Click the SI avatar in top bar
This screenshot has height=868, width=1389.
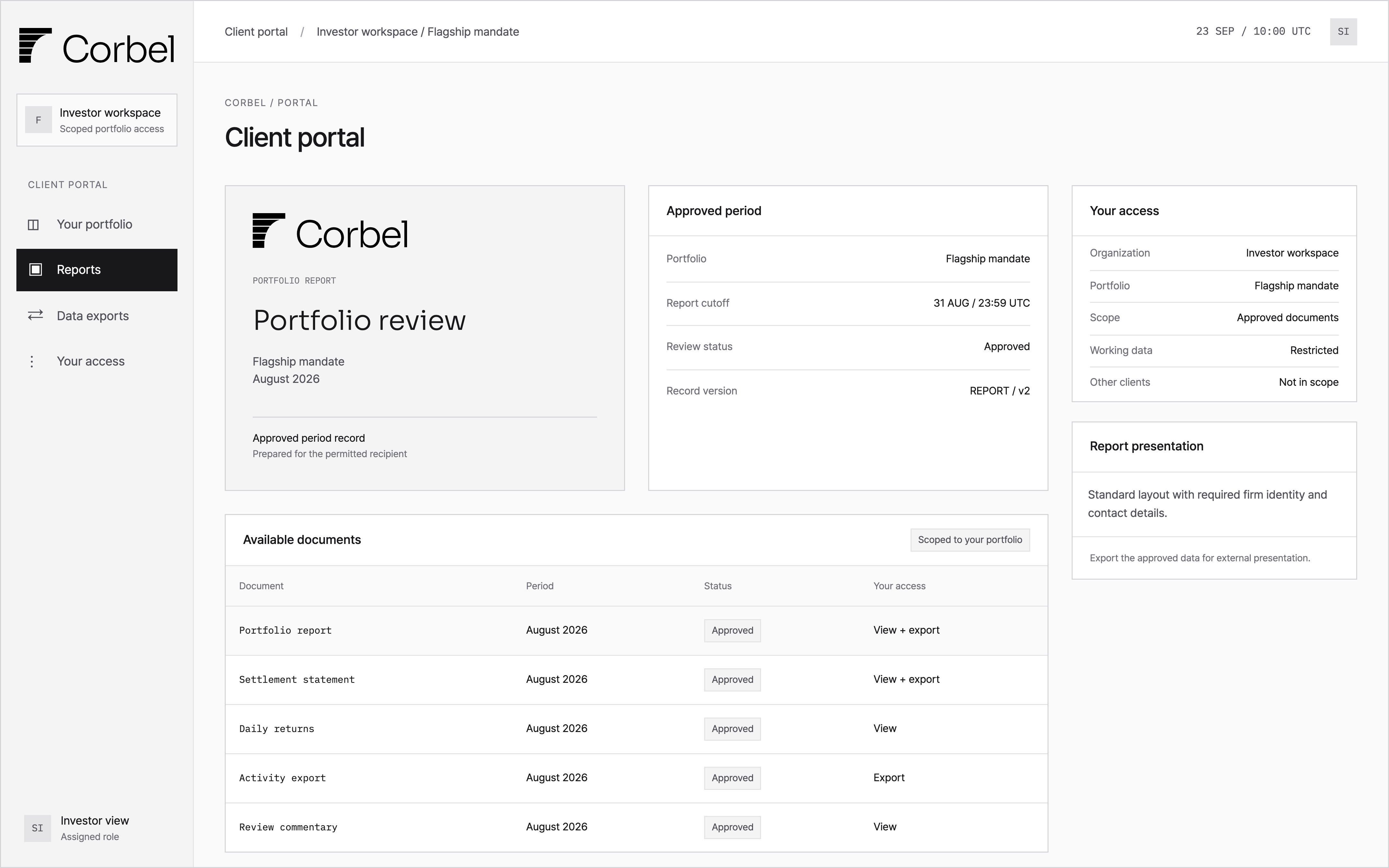[x=1343, y=32]
